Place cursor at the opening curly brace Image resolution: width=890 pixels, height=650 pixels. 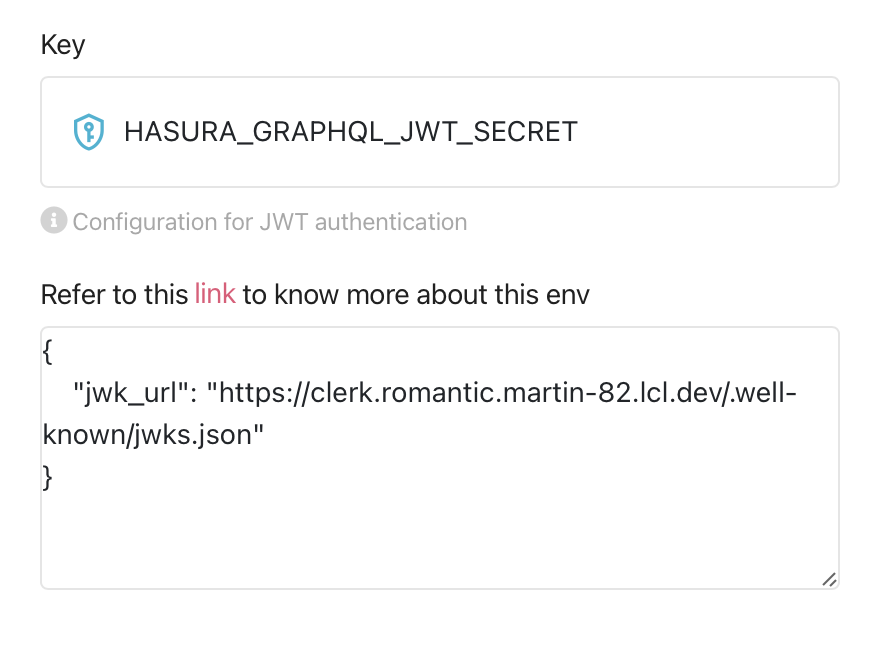pyautogui.click(x=48, y=352)
